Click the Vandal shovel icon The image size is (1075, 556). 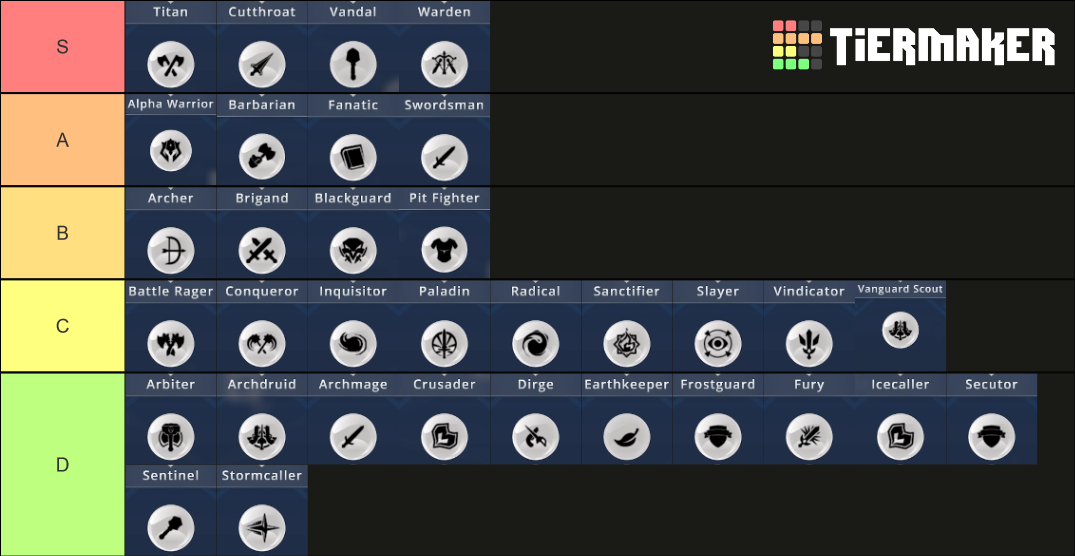click(353, 64)
